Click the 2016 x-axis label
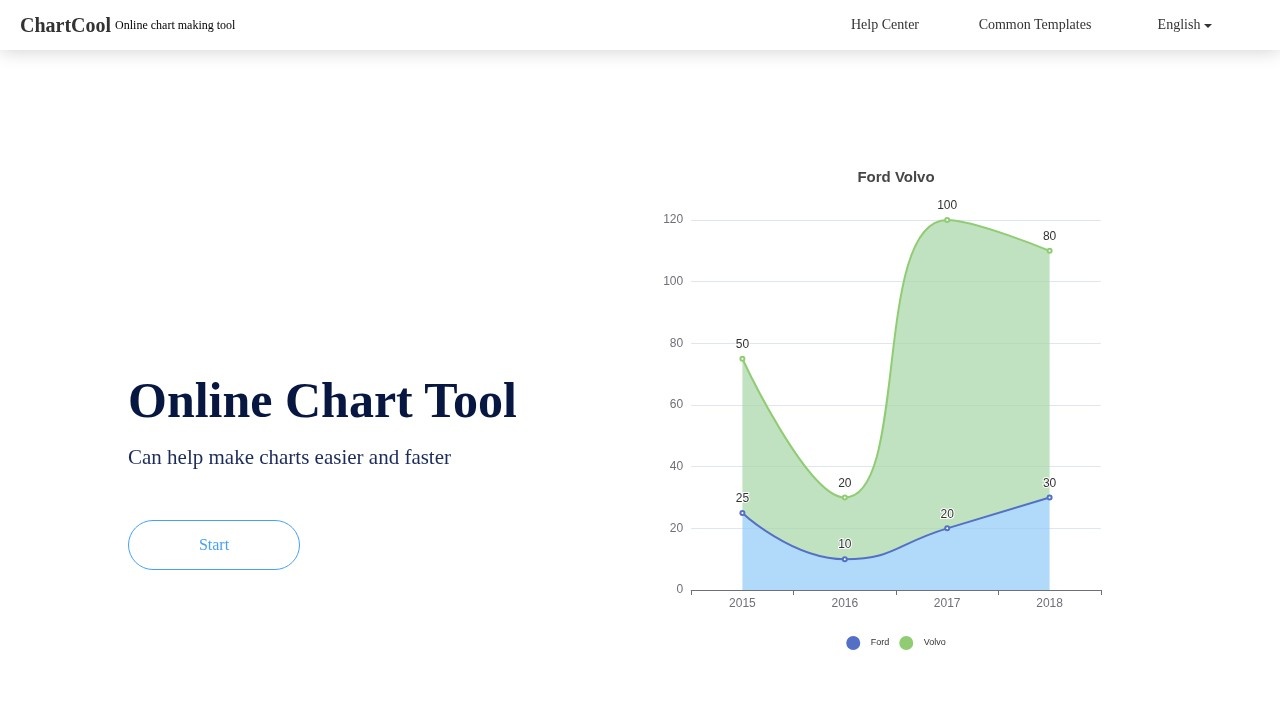 pos(845,603)
